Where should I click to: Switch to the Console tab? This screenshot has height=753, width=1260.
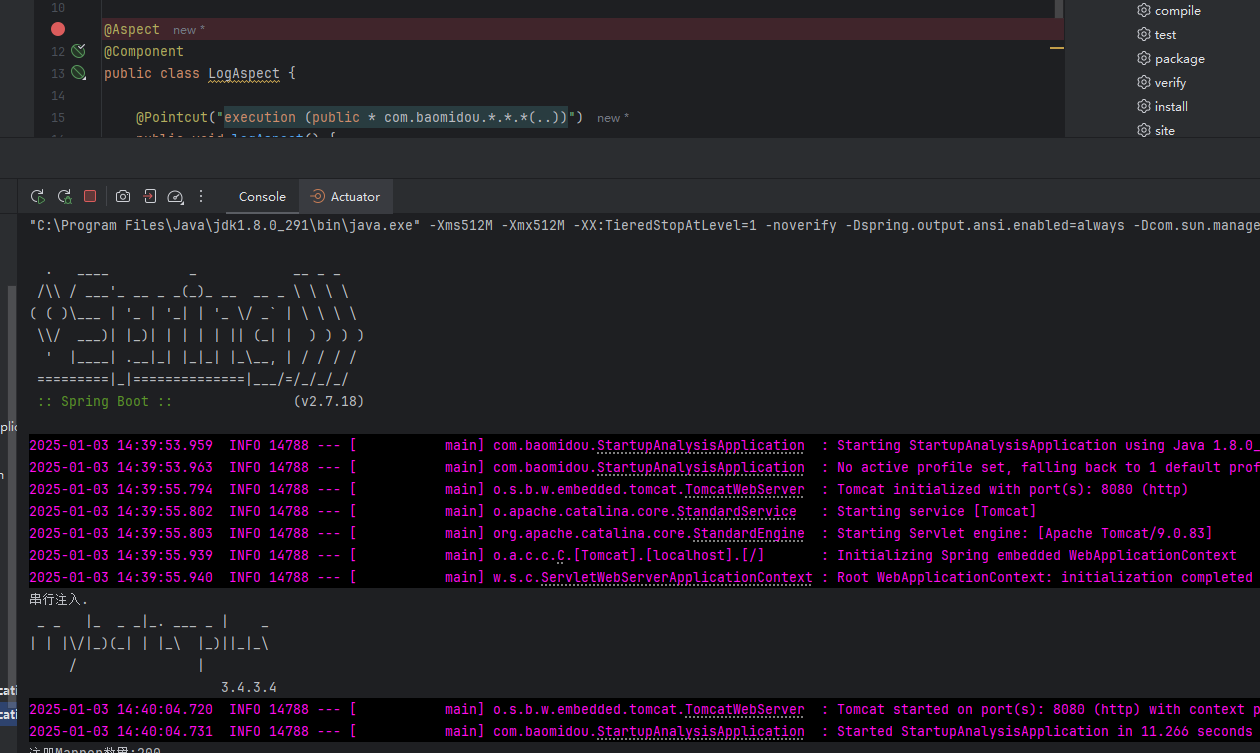262,197
